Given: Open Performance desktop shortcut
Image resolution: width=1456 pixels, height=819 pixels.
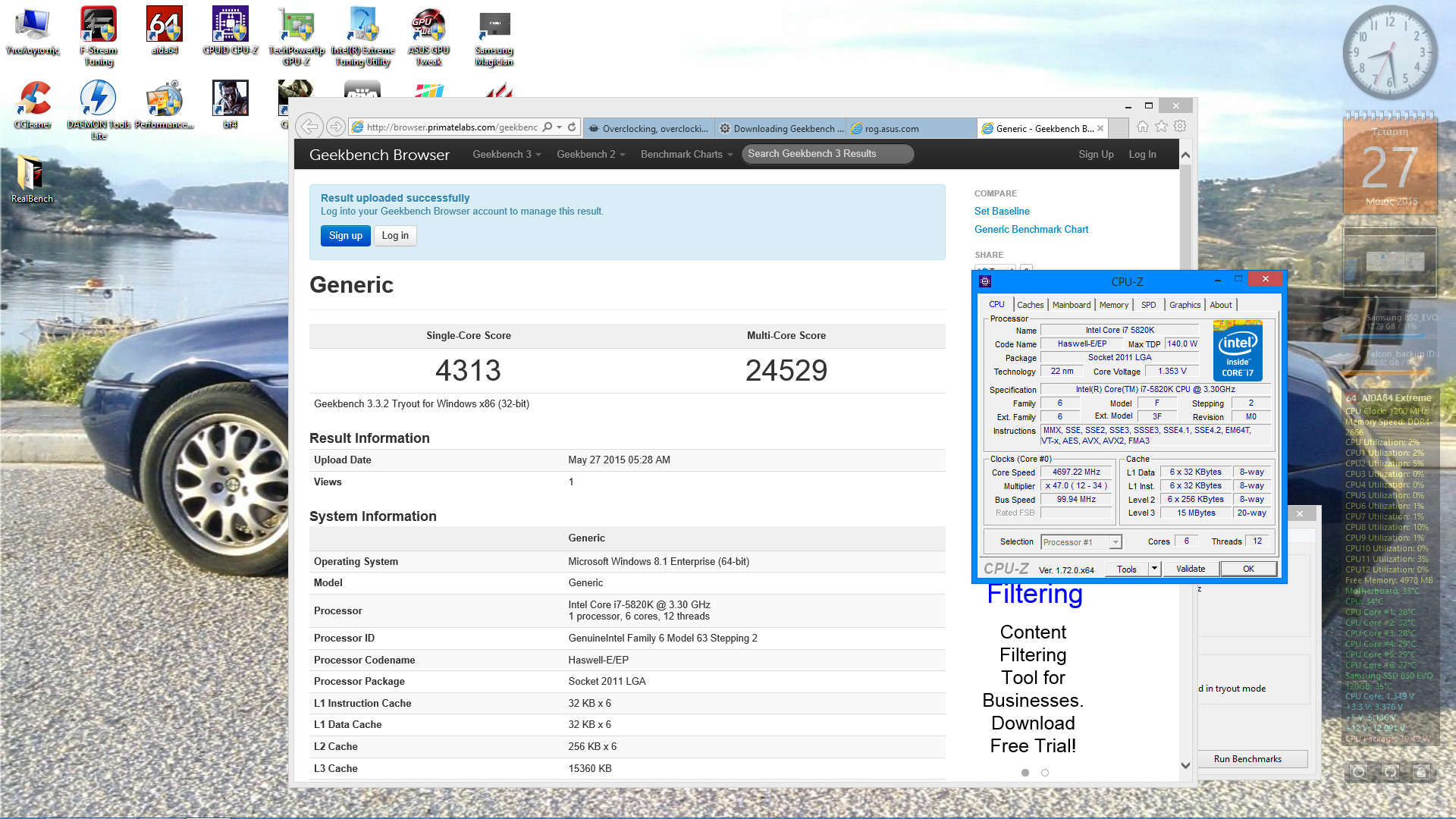Looking at the screenshot, I should (x=165, y=105).
